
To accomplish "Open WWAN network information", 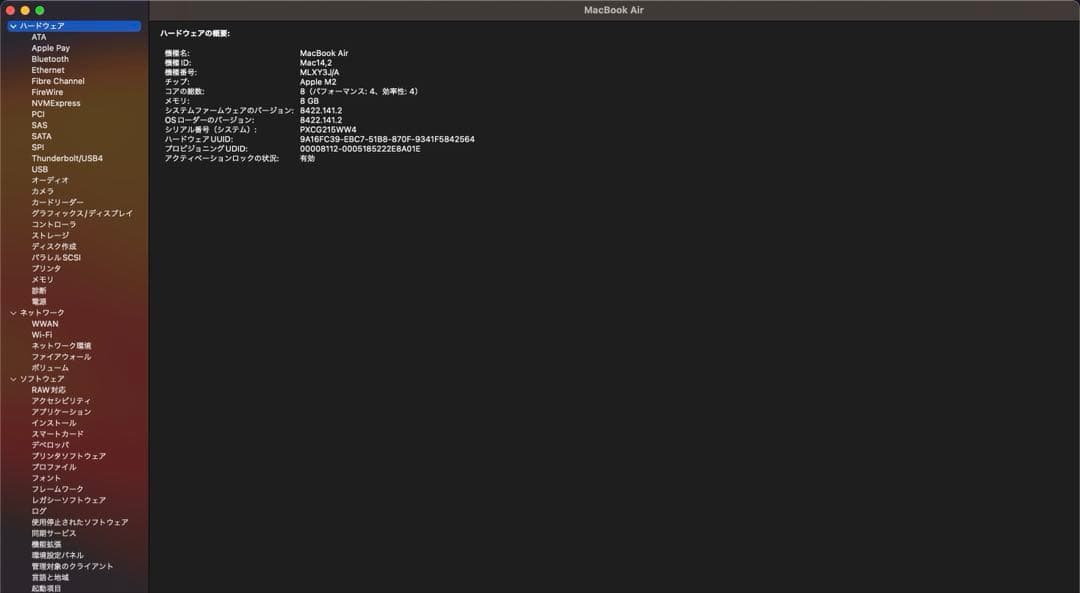I will tap(45, 324).
